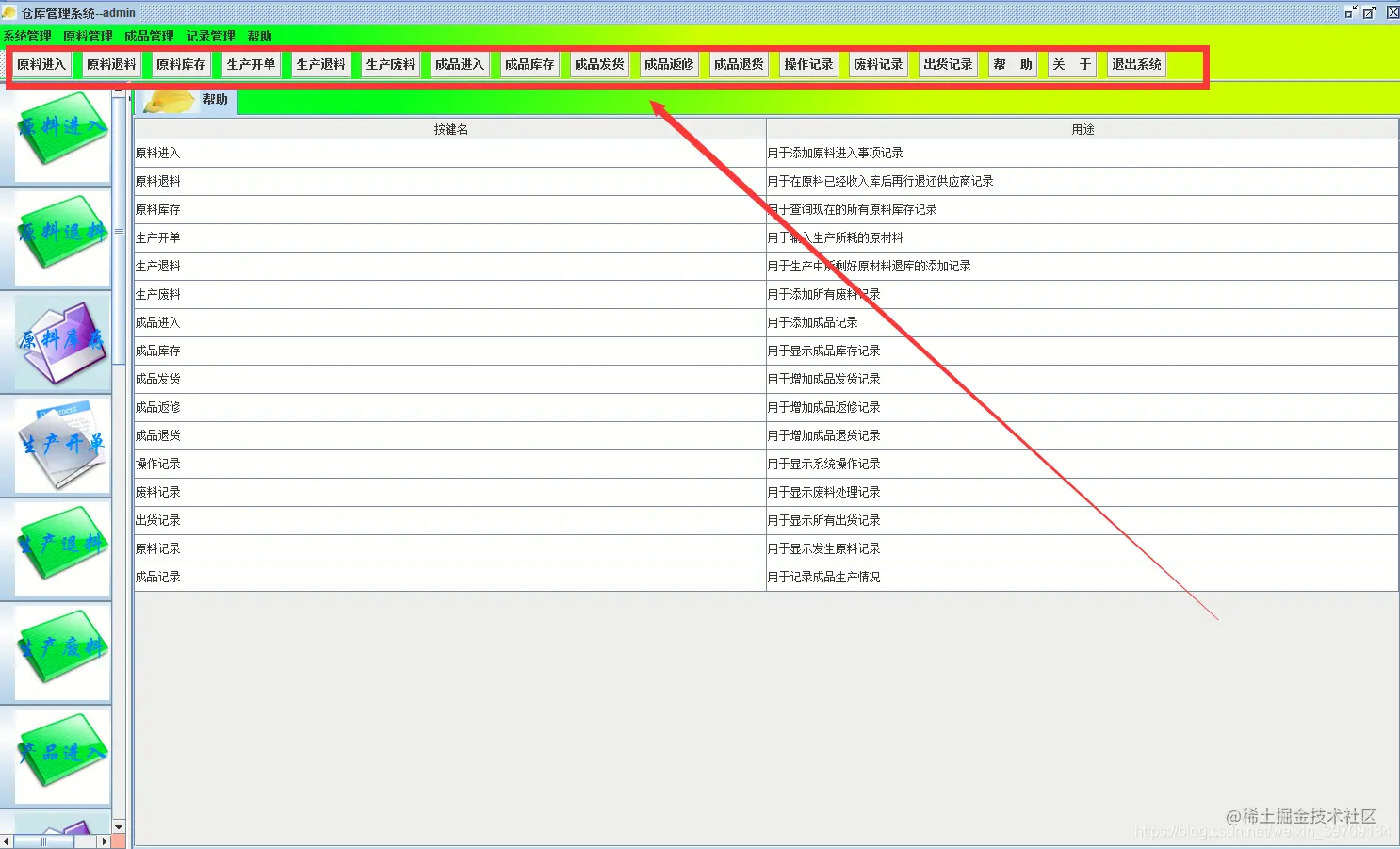The width and height of the screenshot is (1400, 849).
Task: Select the 废料记录 row in table
Action: click(x=766, y=492)
